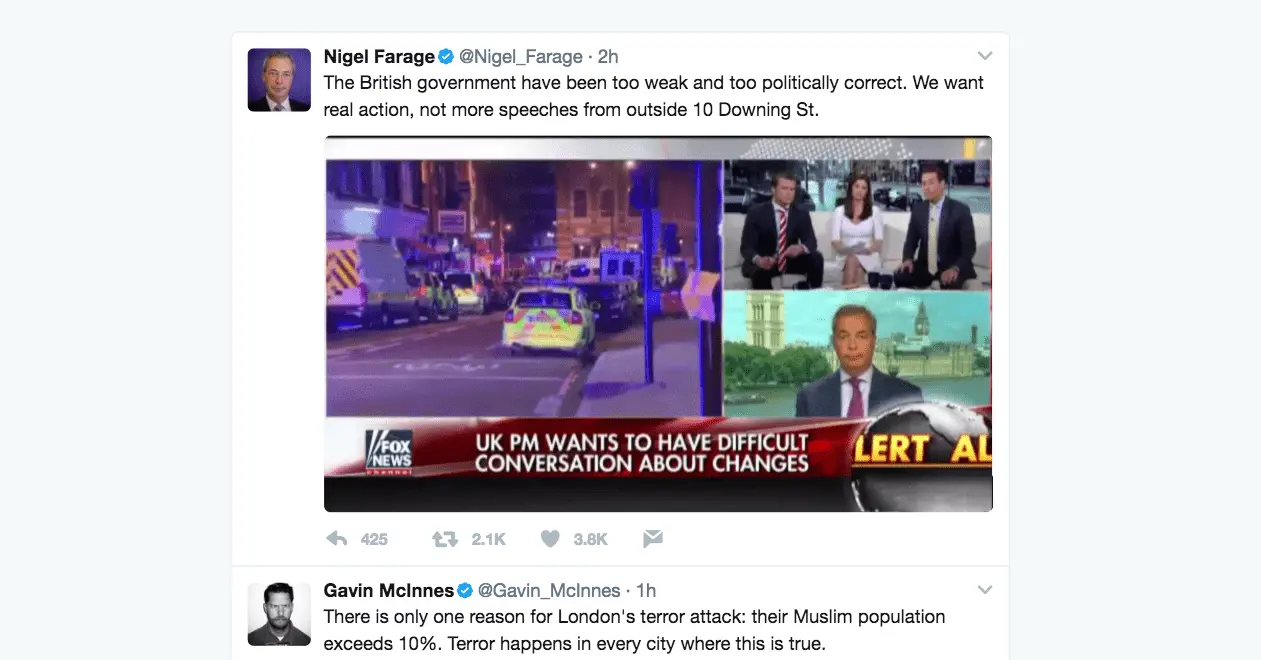
Task: Click the verified badge next to Gavin McInnes
Action: [x=465, y=590]
